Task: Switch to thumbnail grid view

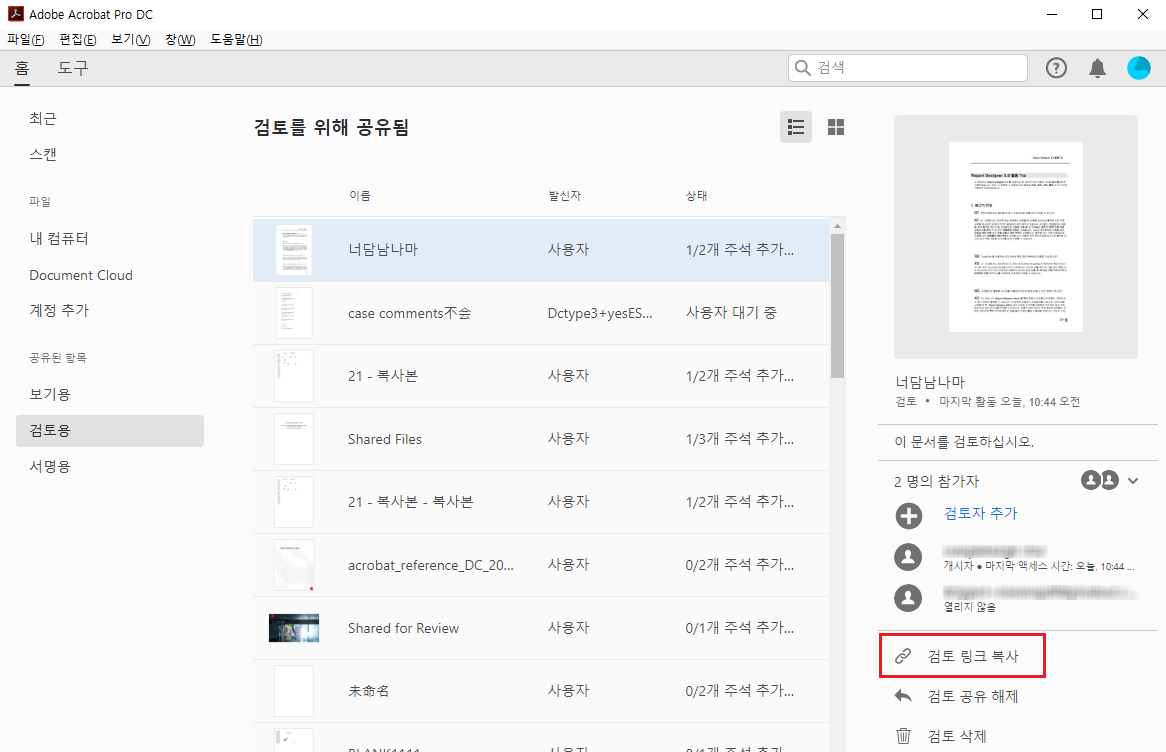Action: click(x=836, y=127)
